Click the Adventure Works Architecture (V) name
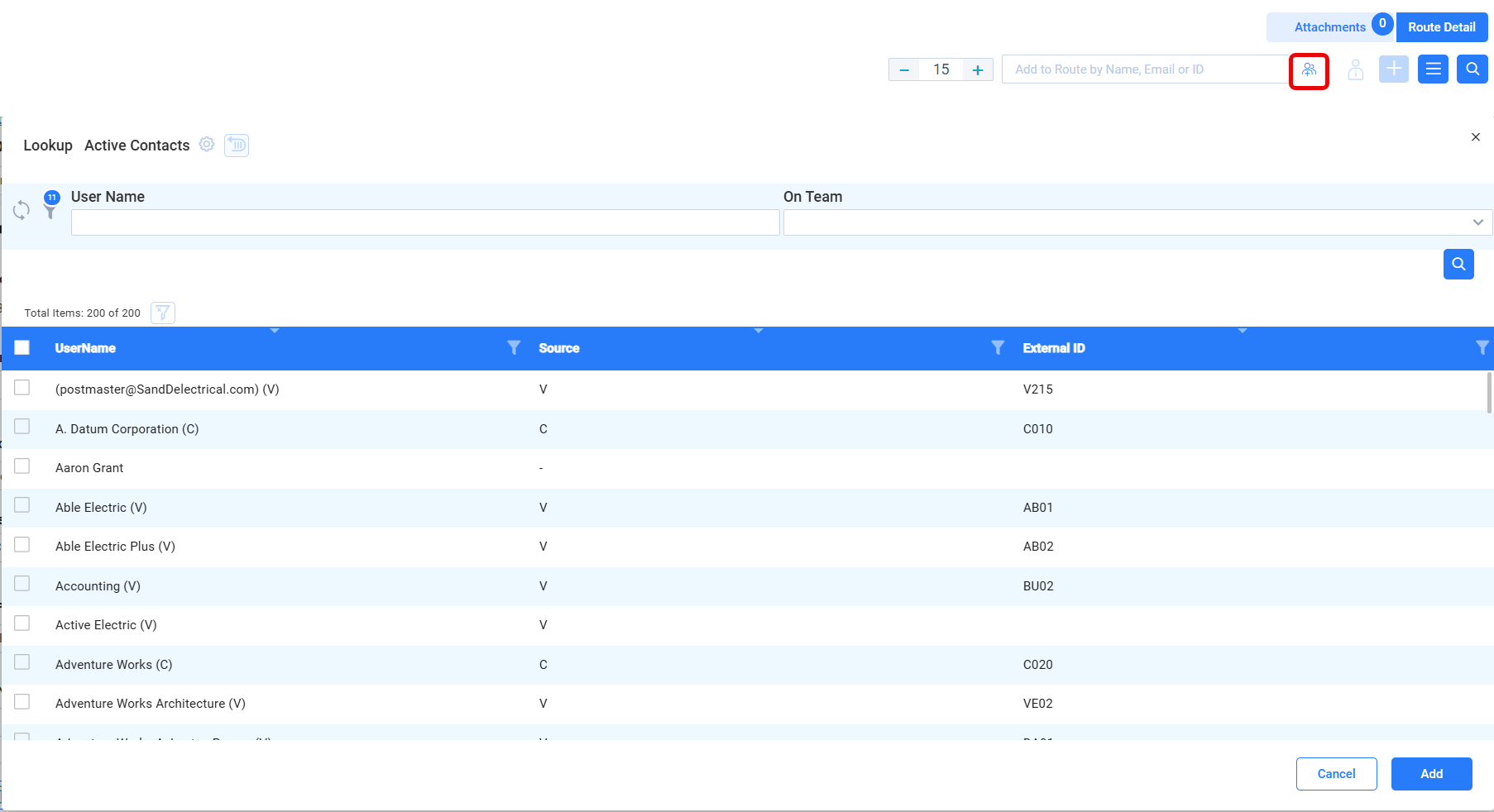The width and height of the screenshot is (1494, 812). pos(151,704)
